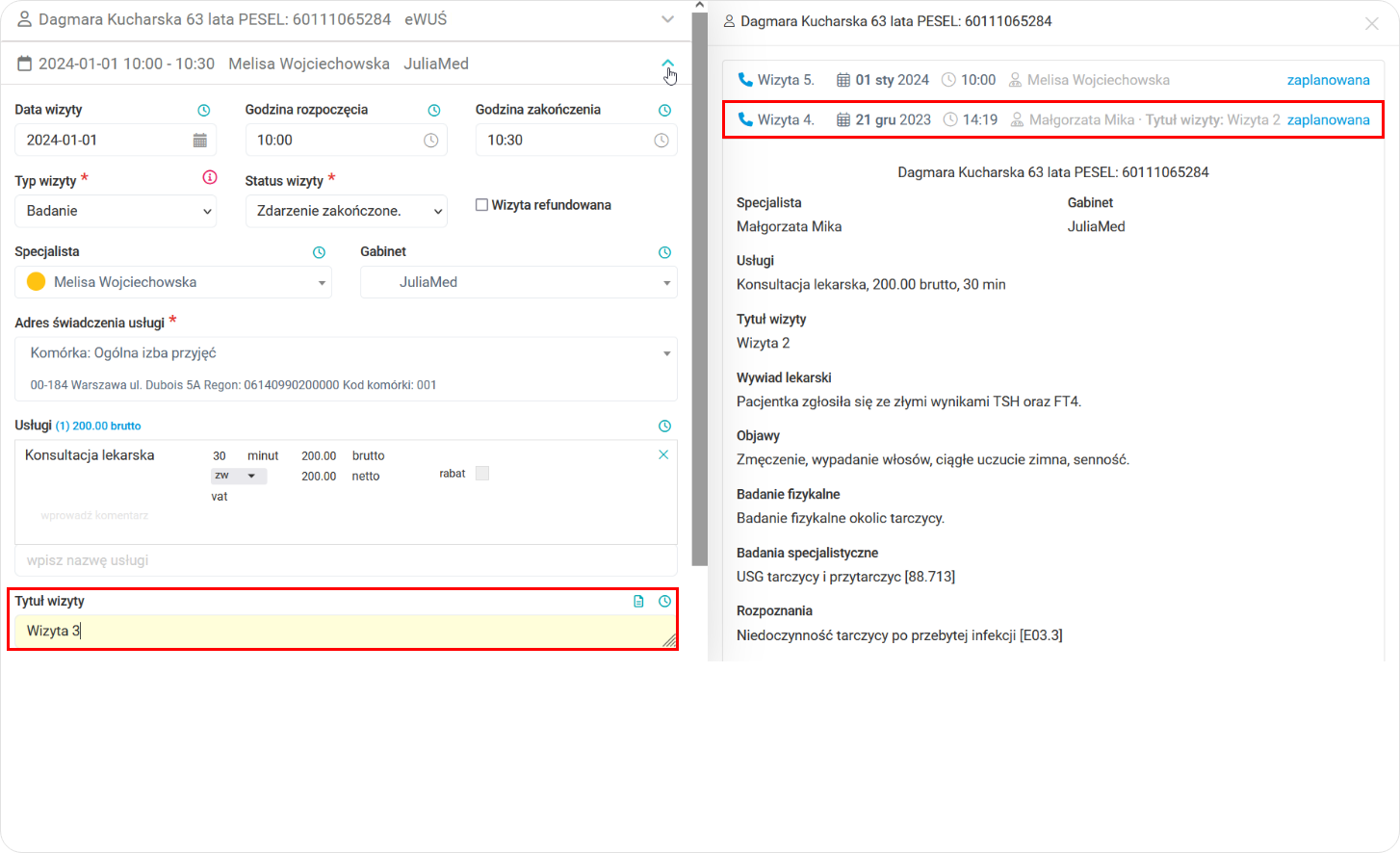Screen dimensions: 1400x853
Task: Open the Wizyta 4 row in history
Action: pos(1053,119)
